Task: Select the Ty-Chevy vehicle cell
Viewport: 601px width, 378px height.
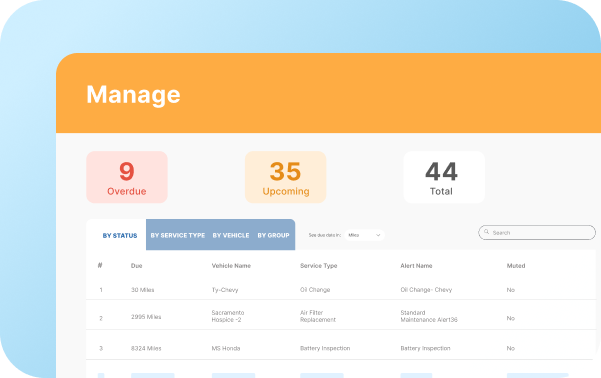Action: click(225, 290)
